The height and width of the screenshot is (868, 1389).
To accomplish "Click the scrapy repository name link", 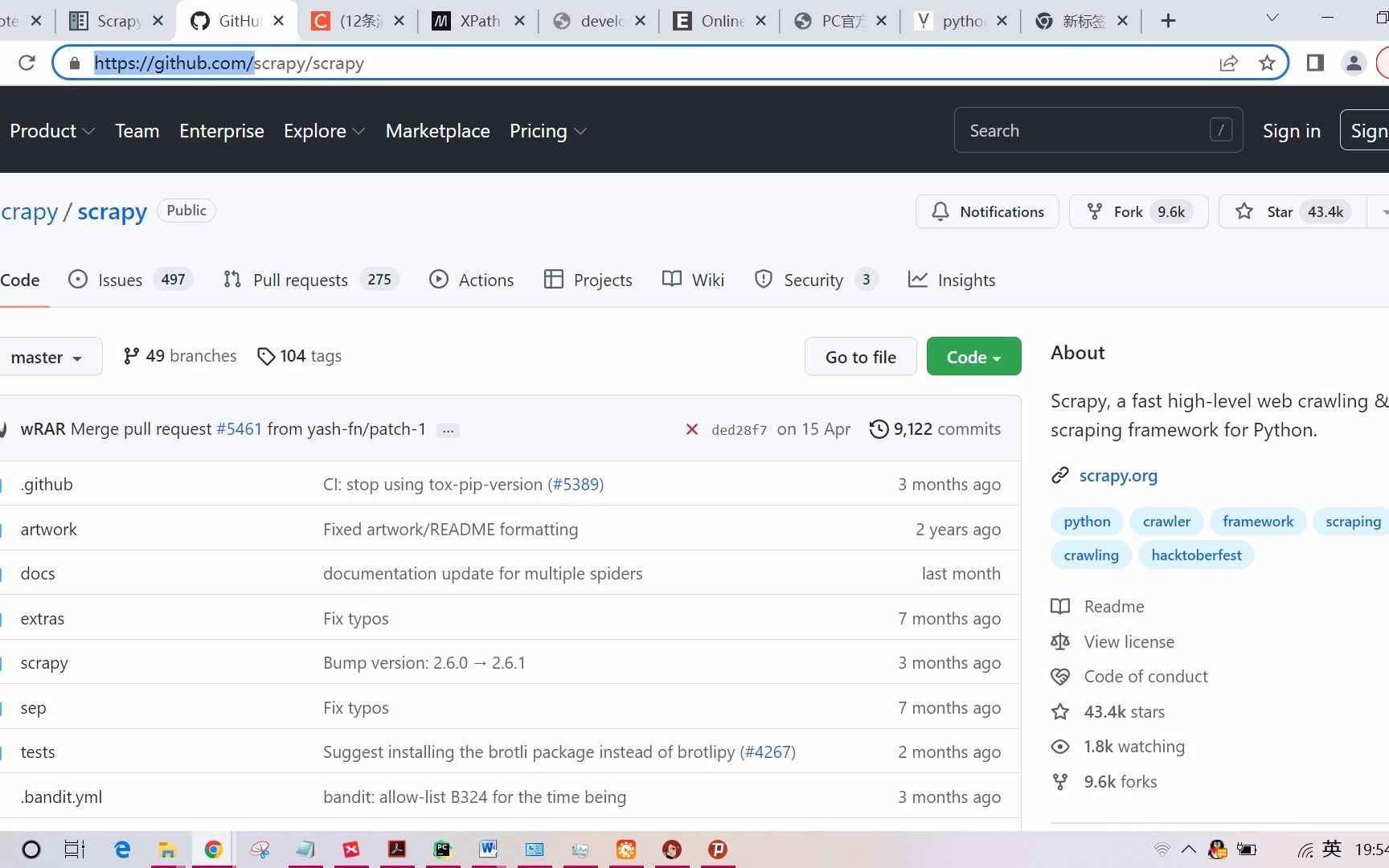I will 112,212.
